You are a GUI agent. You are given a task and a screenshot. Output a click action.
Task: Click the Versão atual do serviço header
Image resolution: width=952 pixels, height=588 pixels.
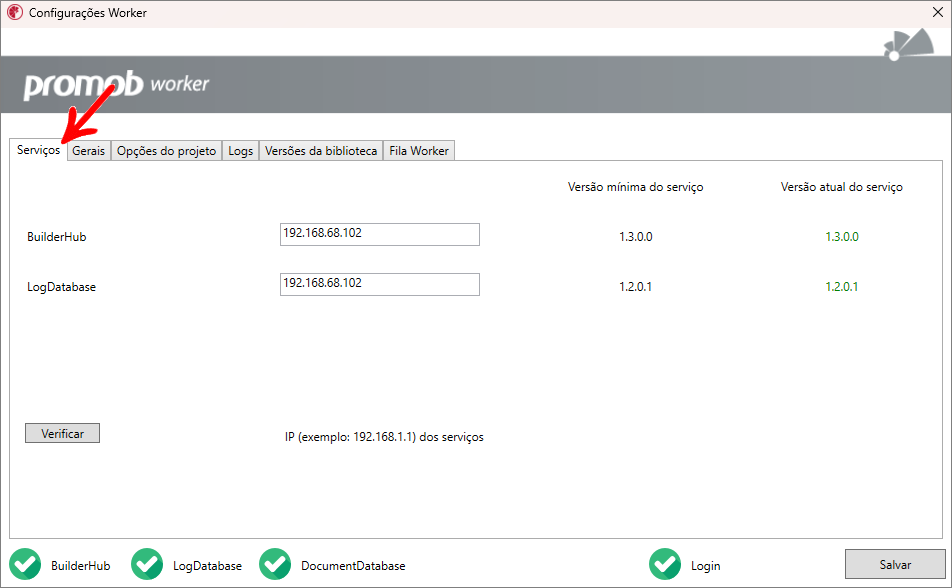pyautogui.click(x=842, y=187)
